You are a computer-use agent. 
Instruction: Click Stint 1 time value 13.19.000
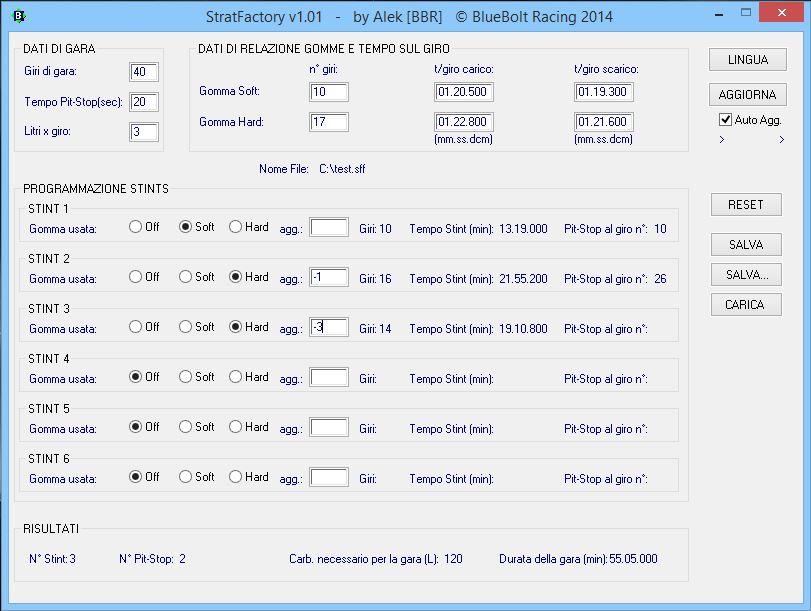(x=523, y=229)
